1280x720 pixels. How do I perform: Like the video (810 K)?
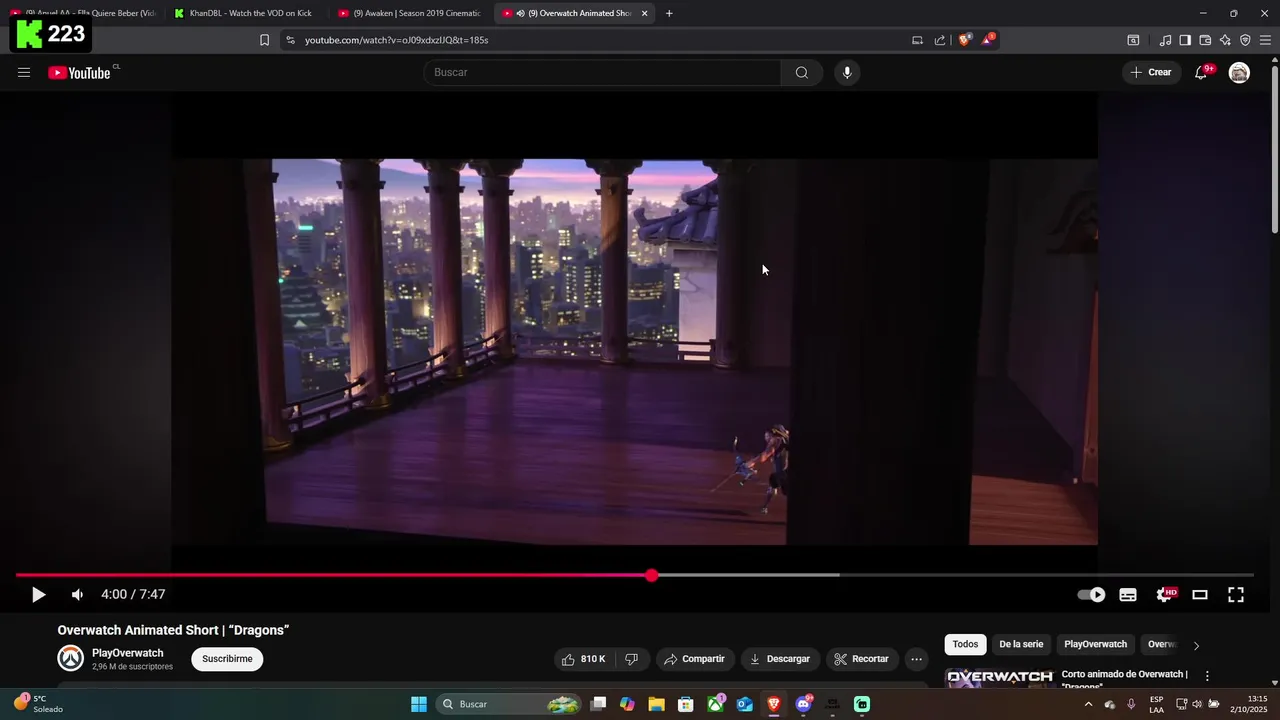pyautogui.click(x=584, y=659)
